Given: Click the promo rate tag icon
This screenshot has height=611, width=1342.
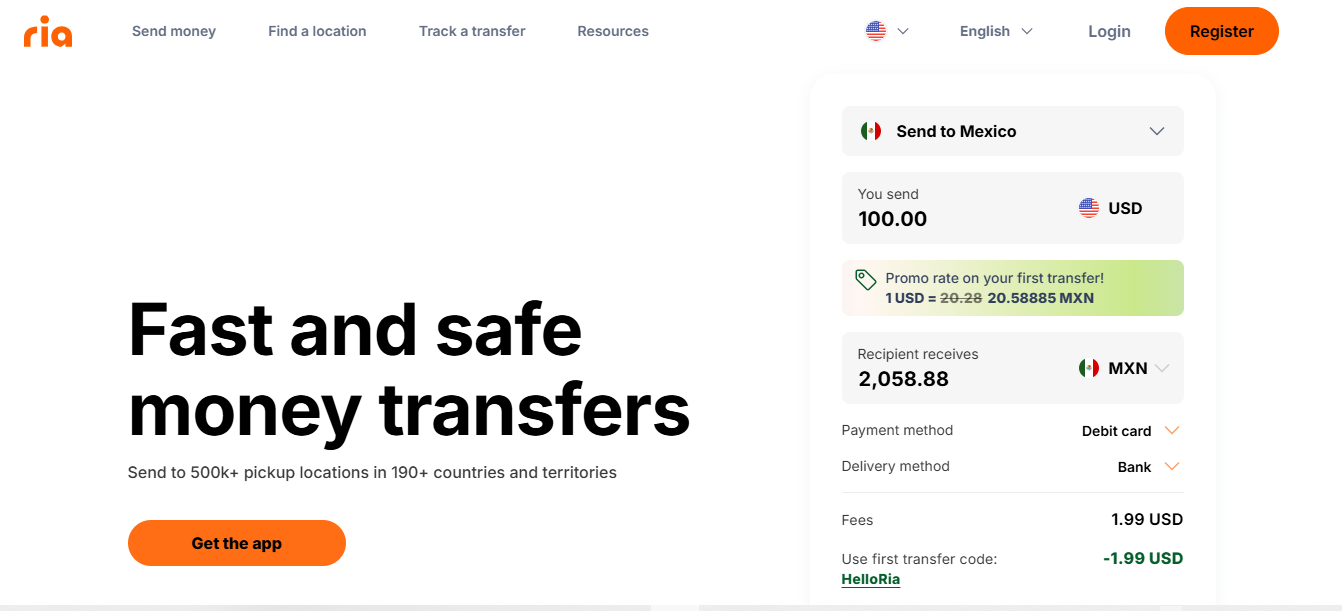Looking at the screenshot, I should click(866, 279).
